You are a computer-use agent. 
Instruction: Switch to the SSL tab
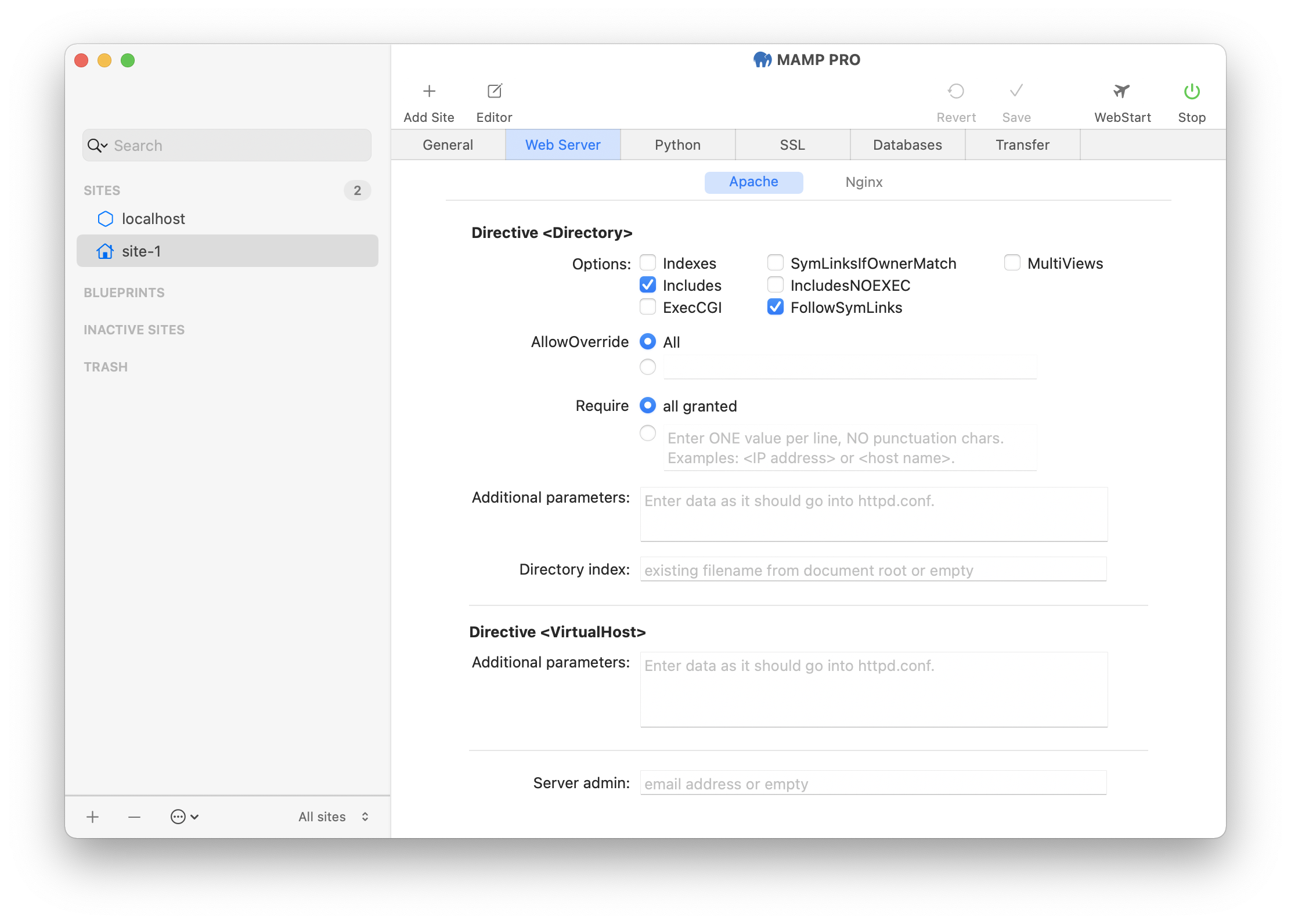(x=791, y=144)
